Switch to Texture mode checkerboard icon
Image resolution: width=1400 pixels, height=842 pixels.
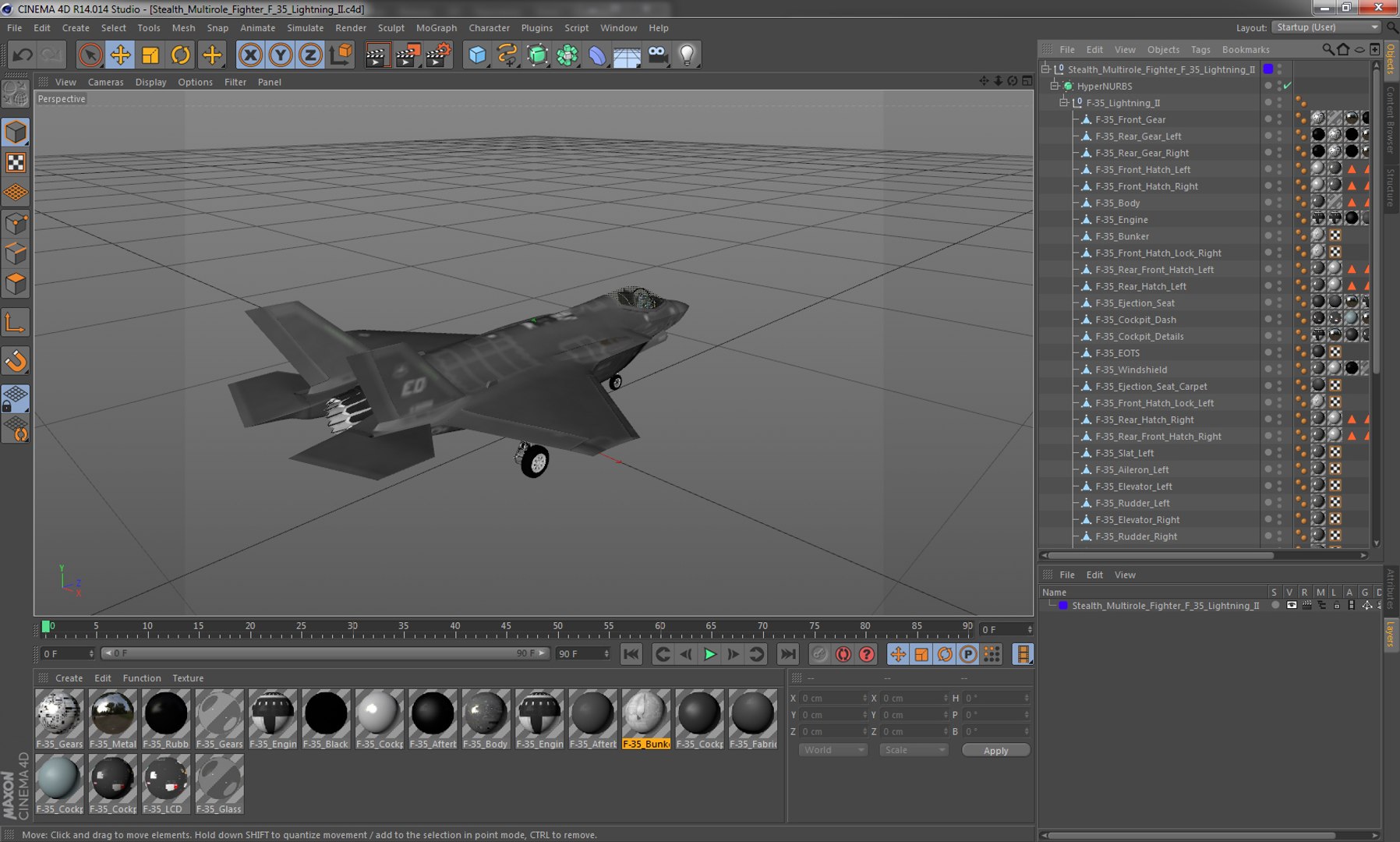point(16,162)
